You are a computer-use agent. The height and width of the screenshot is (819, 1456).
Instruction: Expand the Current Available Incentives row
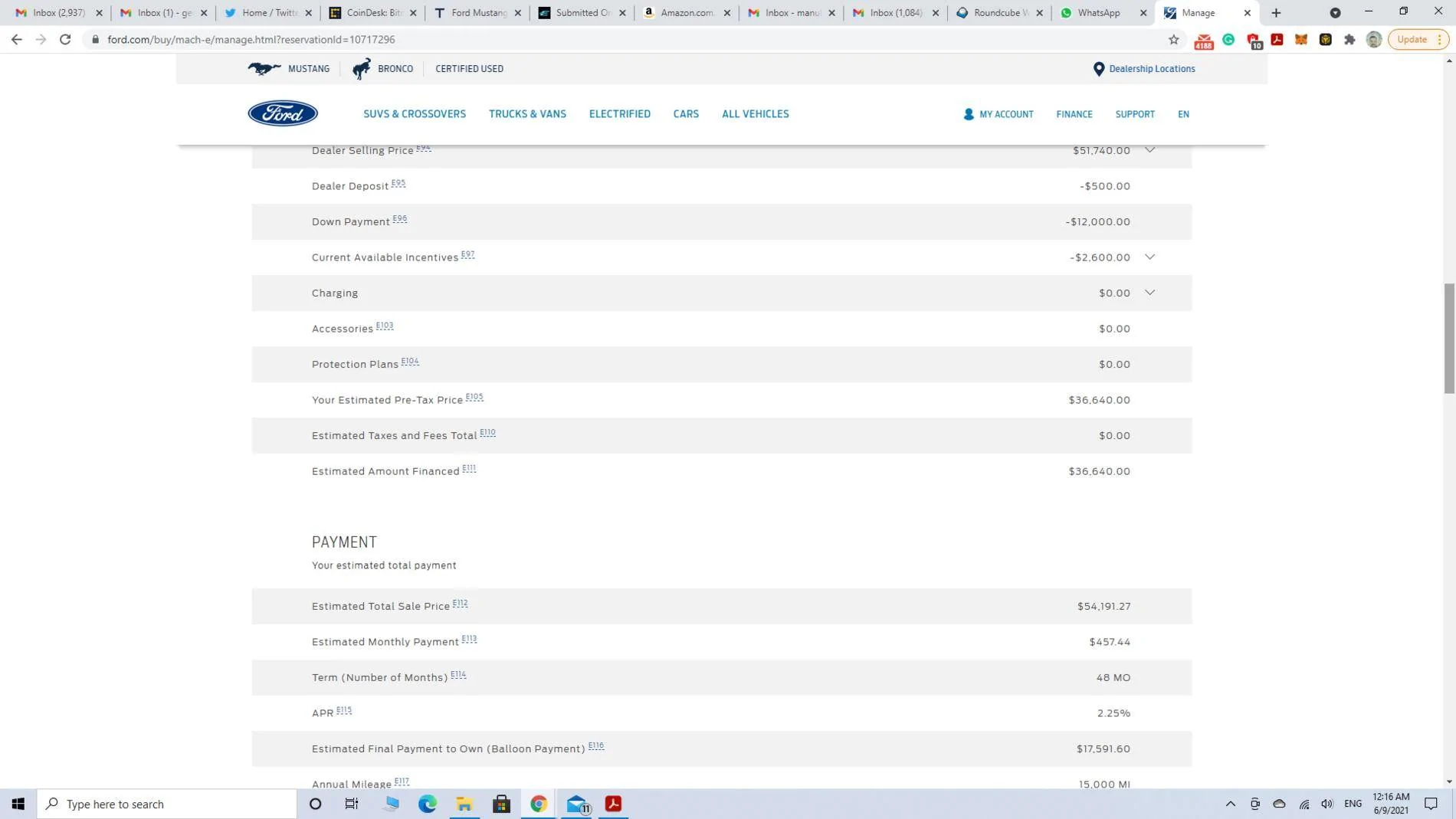coord(1149,257)
